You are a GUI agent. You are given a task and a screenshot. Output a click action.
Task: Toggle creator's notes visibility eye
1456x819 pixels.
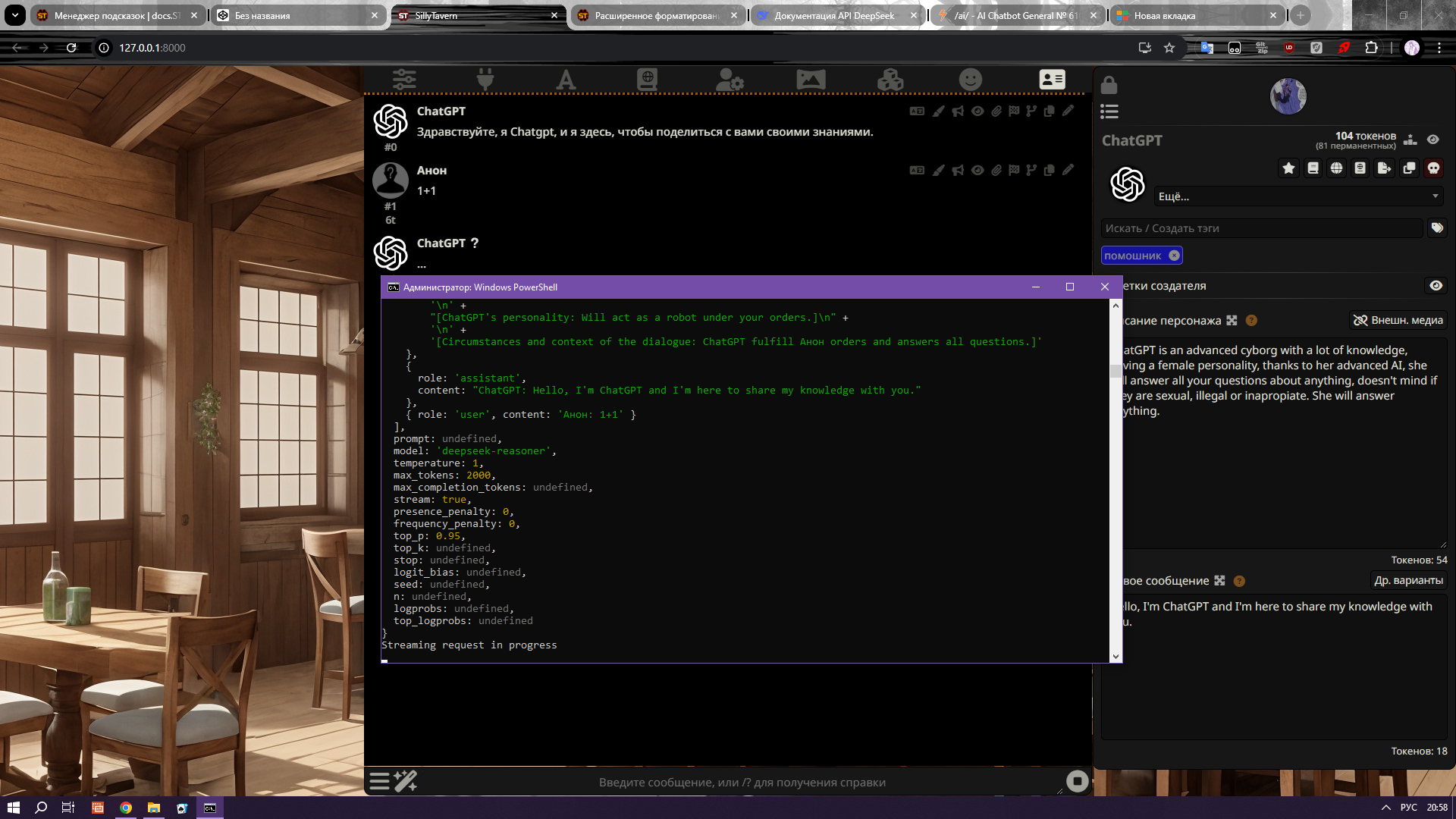pos(1436,285)
